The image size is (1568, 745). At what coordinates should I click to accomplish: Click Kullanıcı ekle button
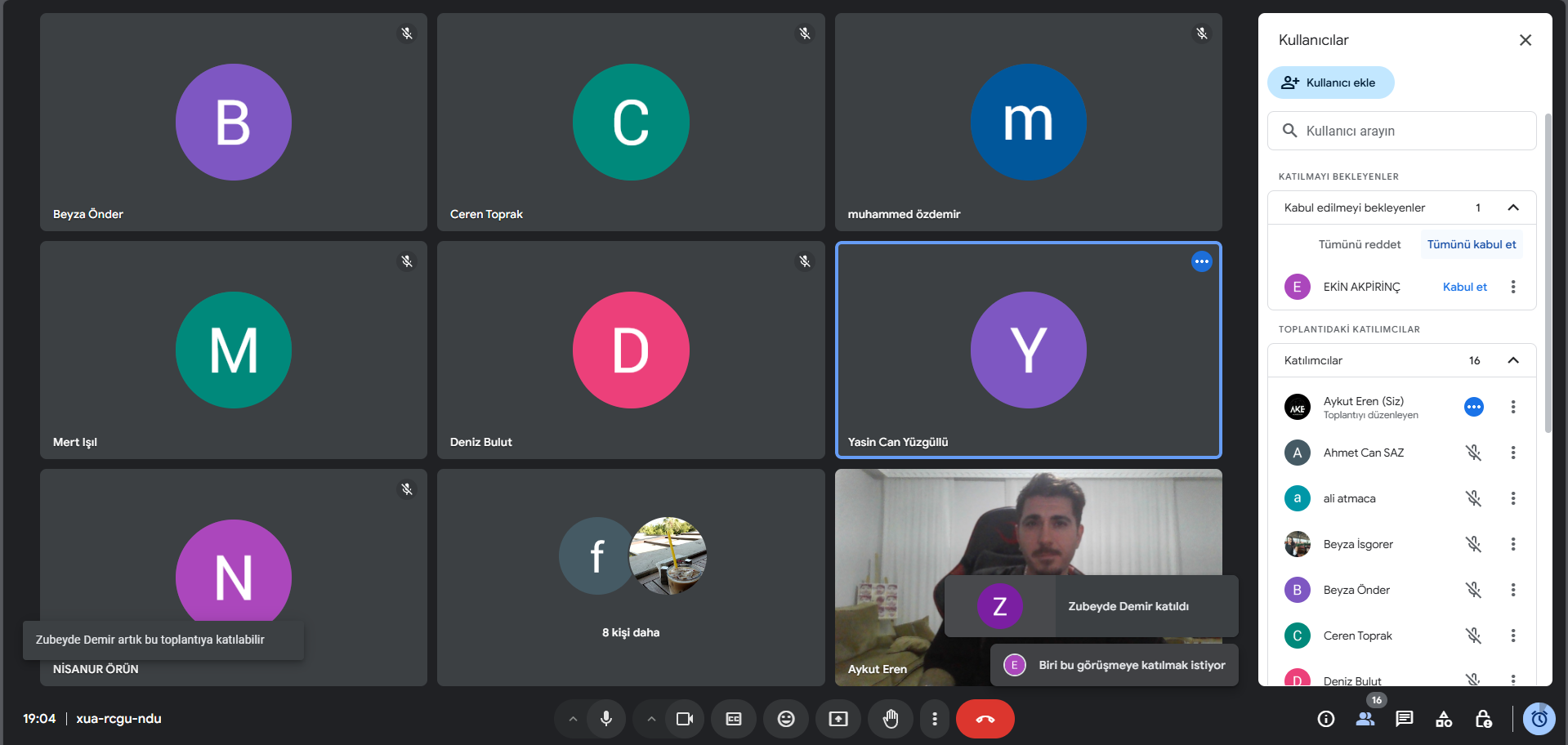click(1330, 83)
